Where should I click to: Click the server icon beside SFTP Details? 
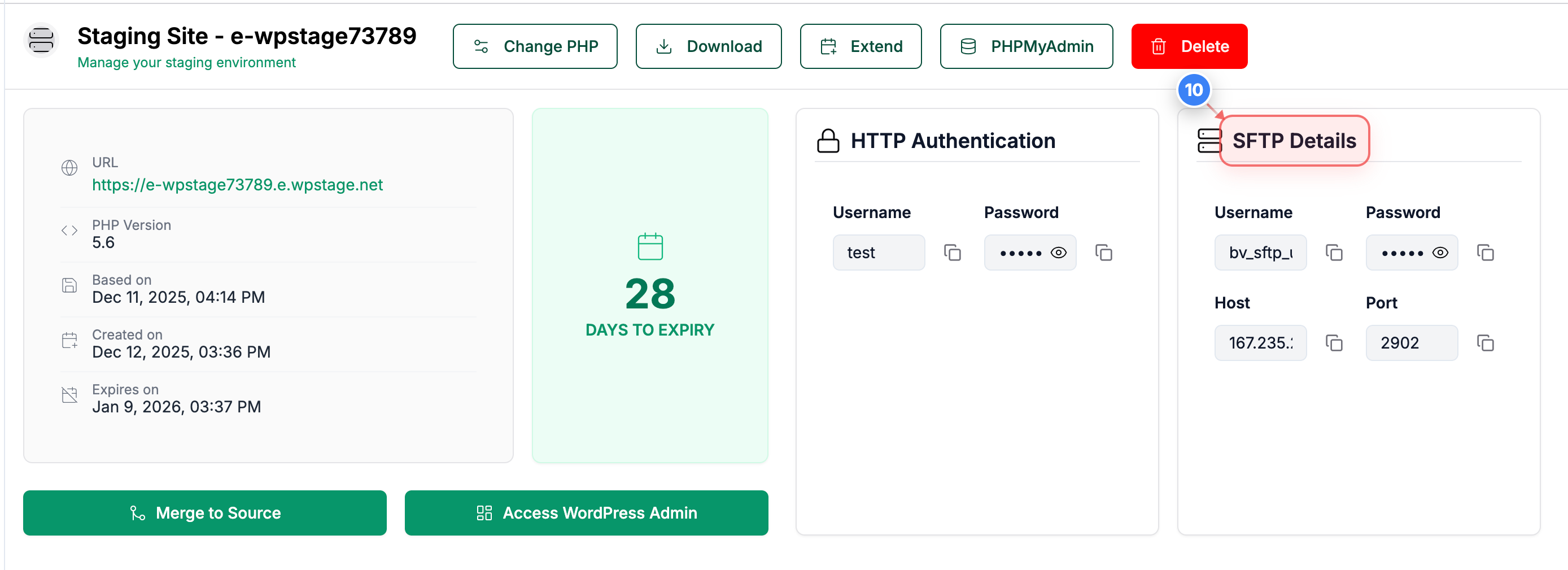pos(1209,141)
